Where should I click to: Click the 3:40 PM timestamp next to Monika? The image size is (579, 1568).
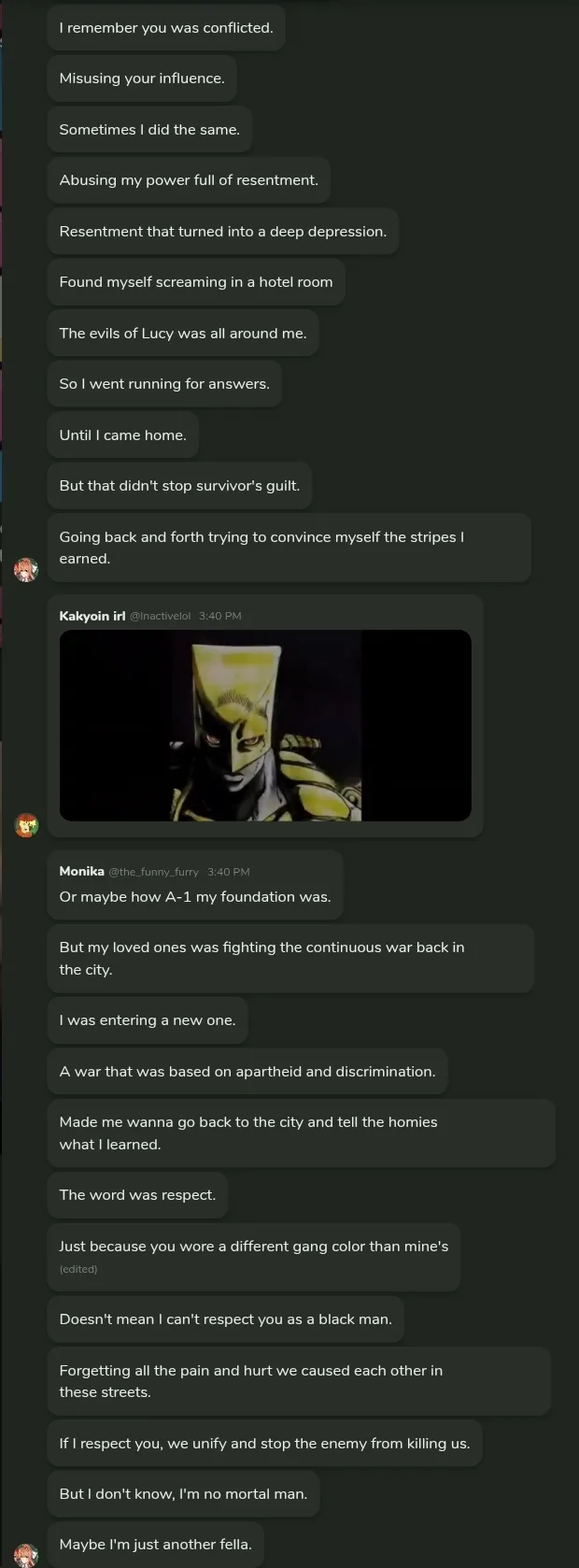(229, 872)
